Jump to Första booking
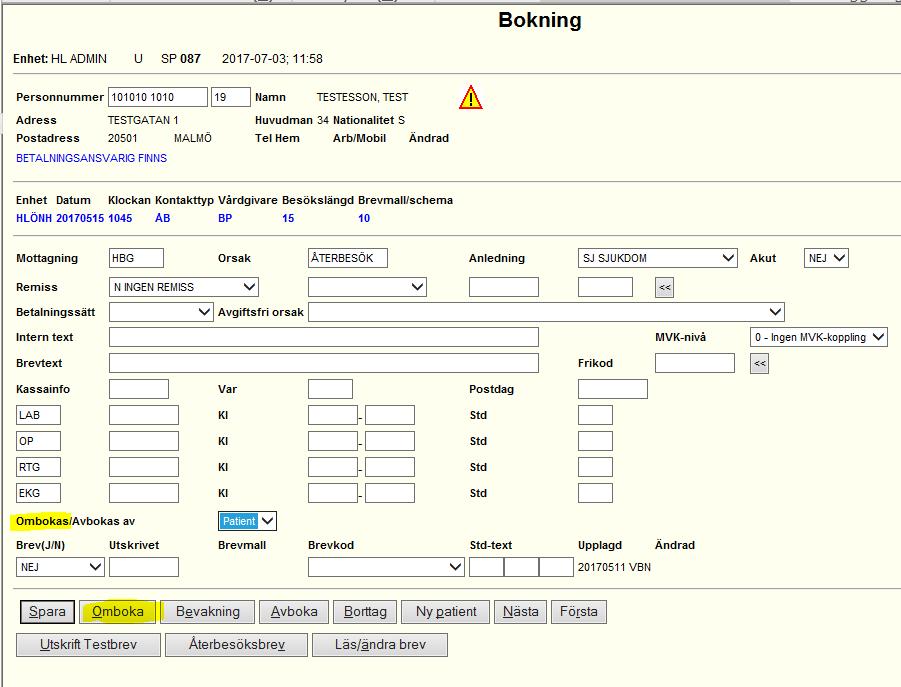 tap(579, 612)
